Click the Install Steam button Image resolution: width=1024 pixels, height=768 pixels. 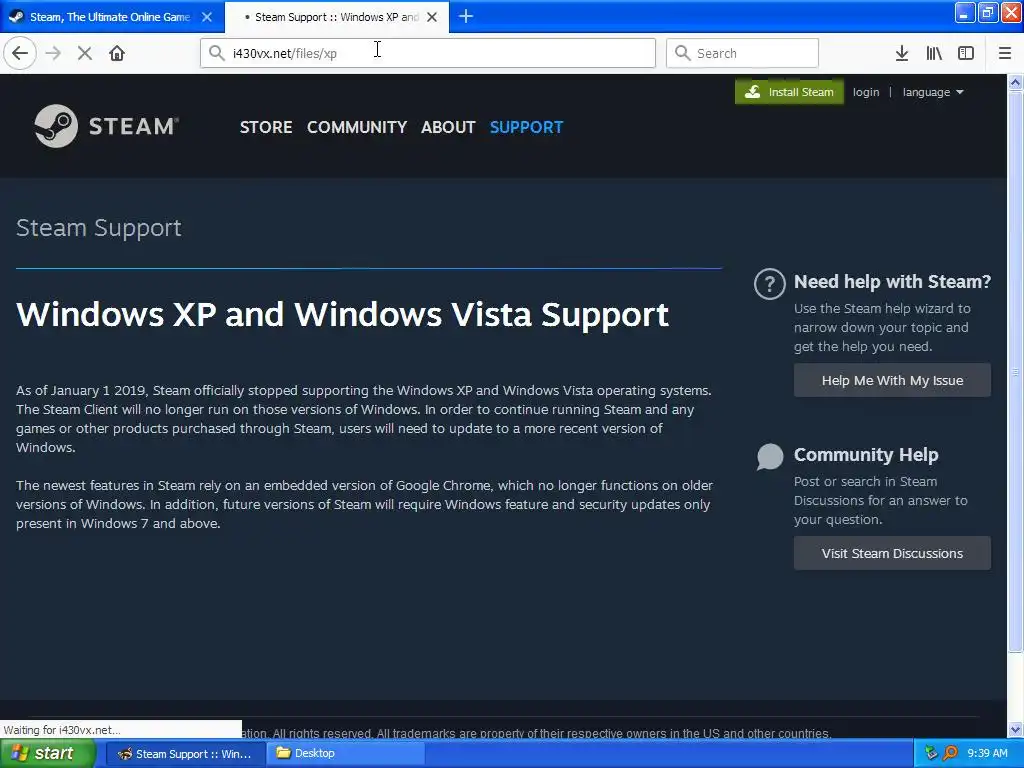pyautogui.click(x=789, y=92)
